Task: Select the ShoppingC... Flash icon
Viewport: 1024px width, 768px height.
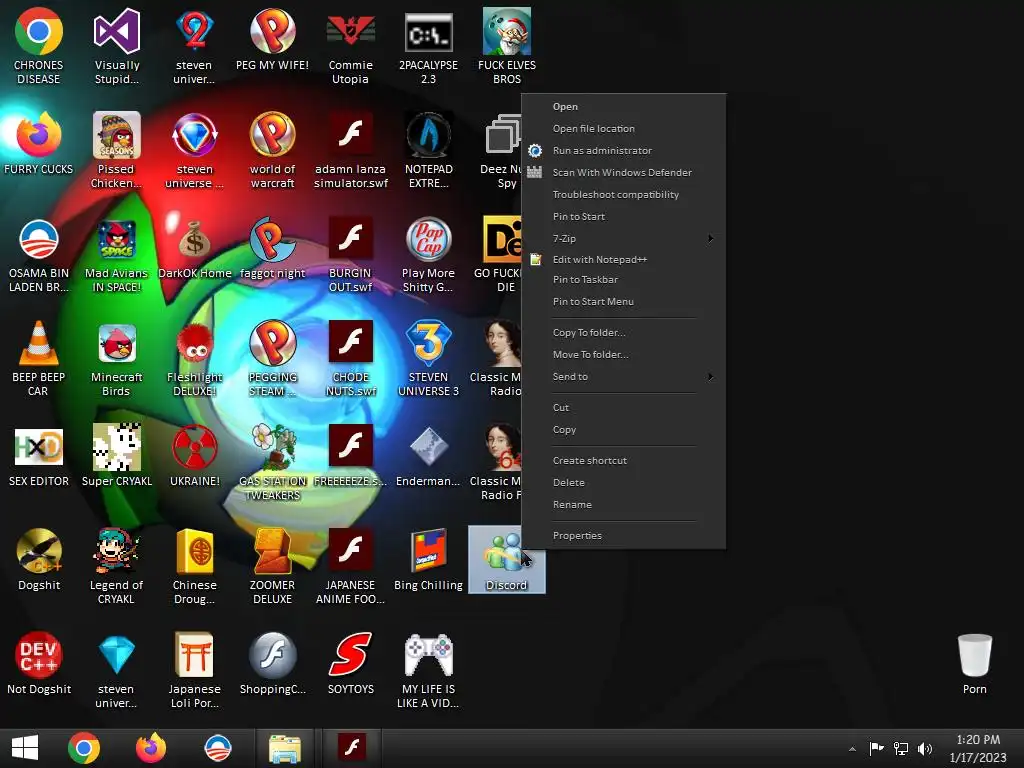Action: point(272,664)
